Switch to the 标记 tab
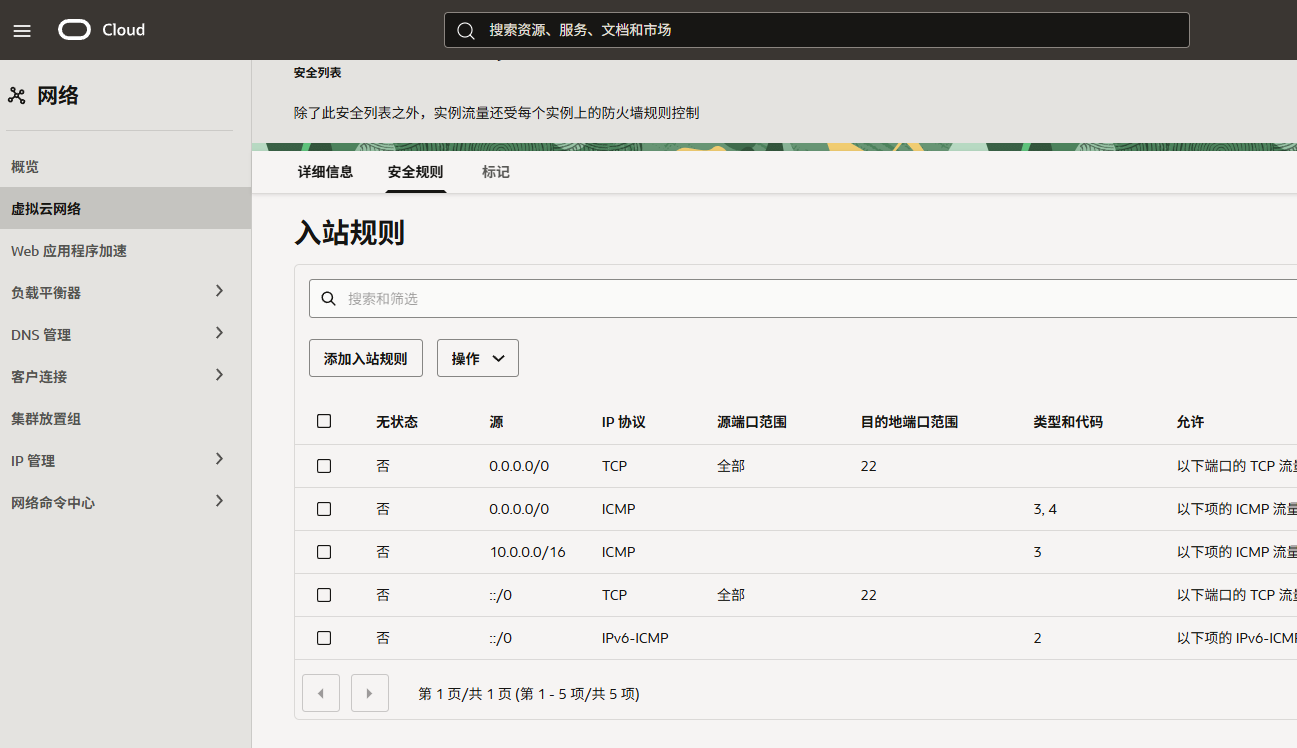 pyautogui.click(x=495, y=172)
